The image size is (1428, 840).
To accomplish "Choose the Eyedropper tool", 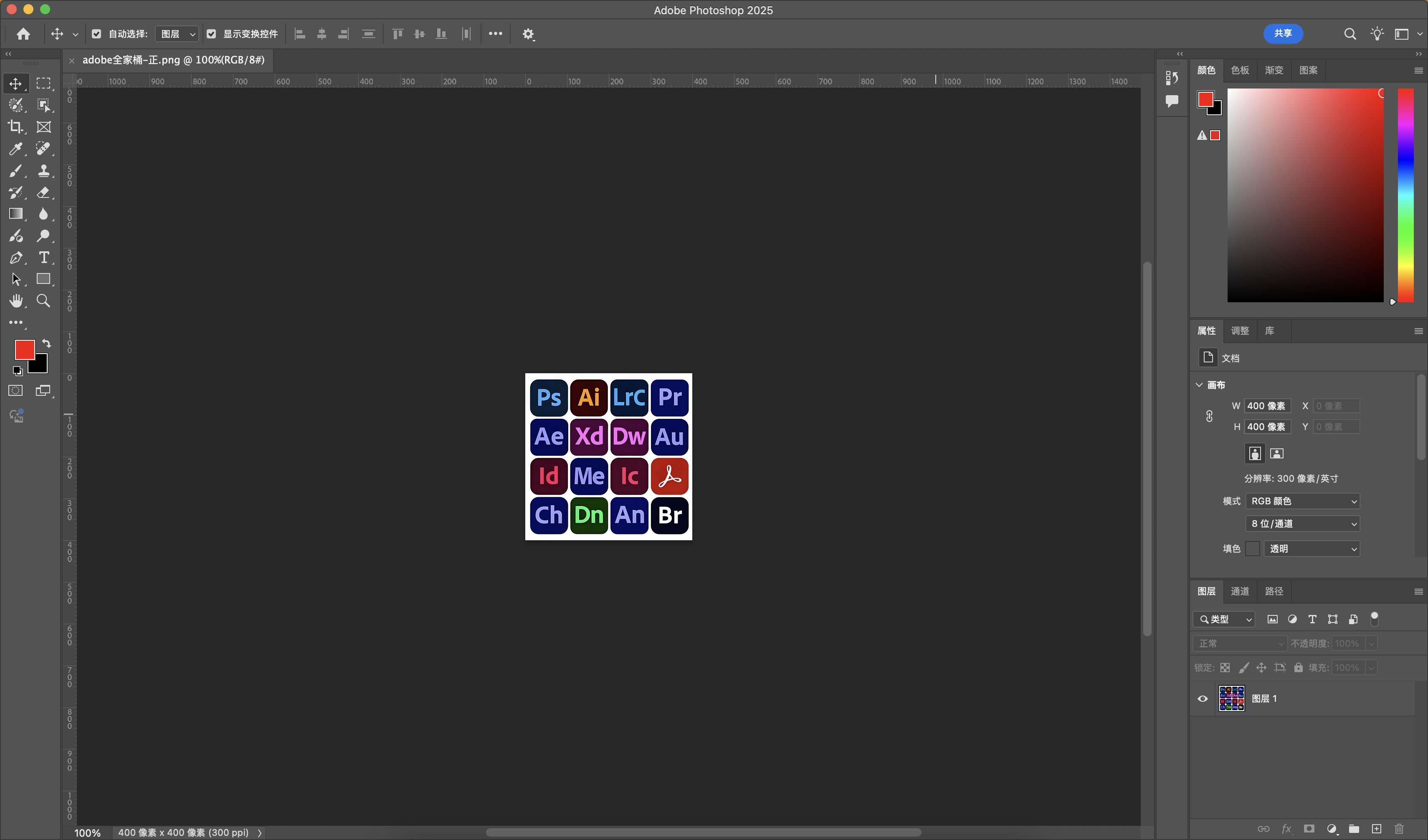I will coord(15,149).
